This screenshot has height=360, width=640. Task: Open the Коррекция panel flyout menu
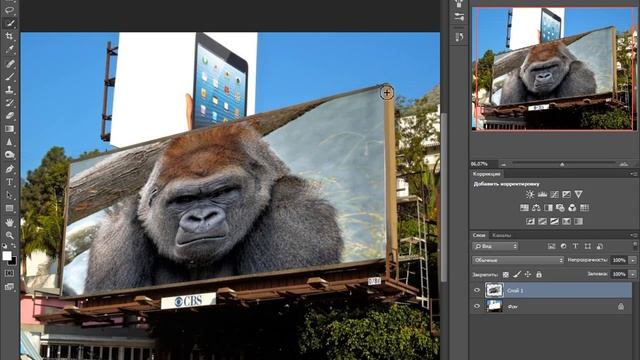[634, 174]
